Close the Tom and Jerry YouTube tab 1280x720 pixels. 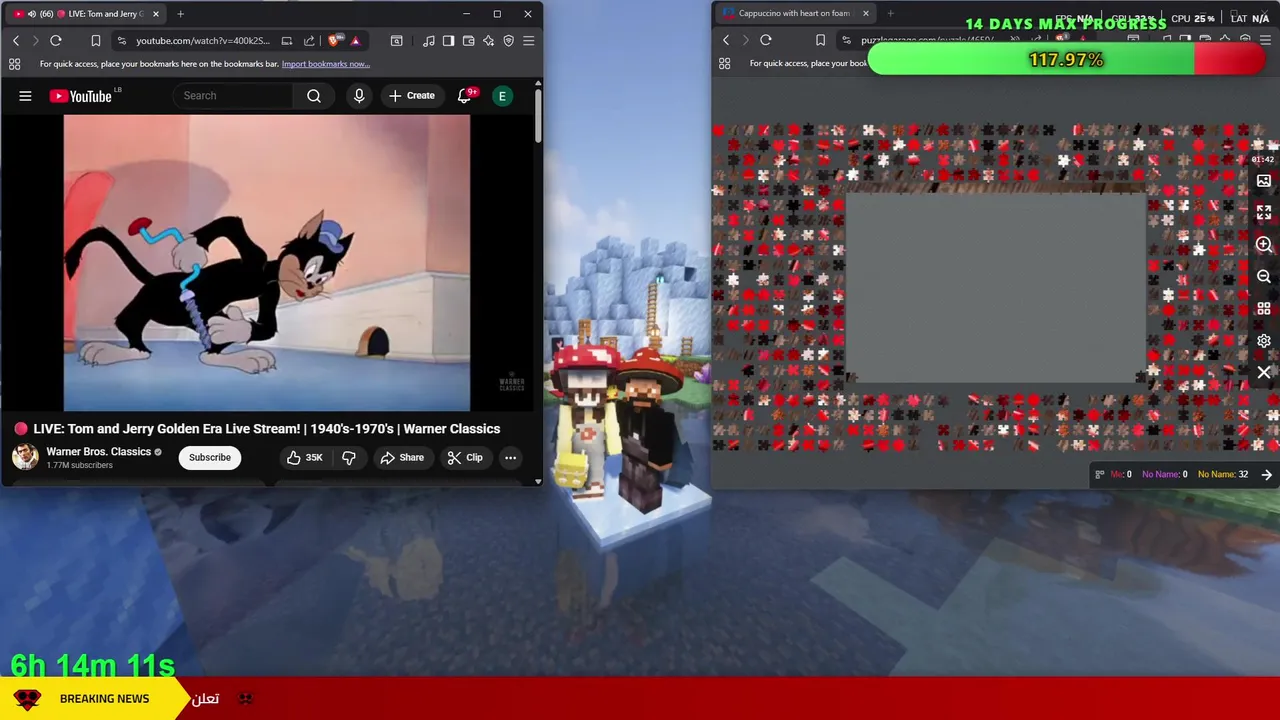(x=156, y=14)
